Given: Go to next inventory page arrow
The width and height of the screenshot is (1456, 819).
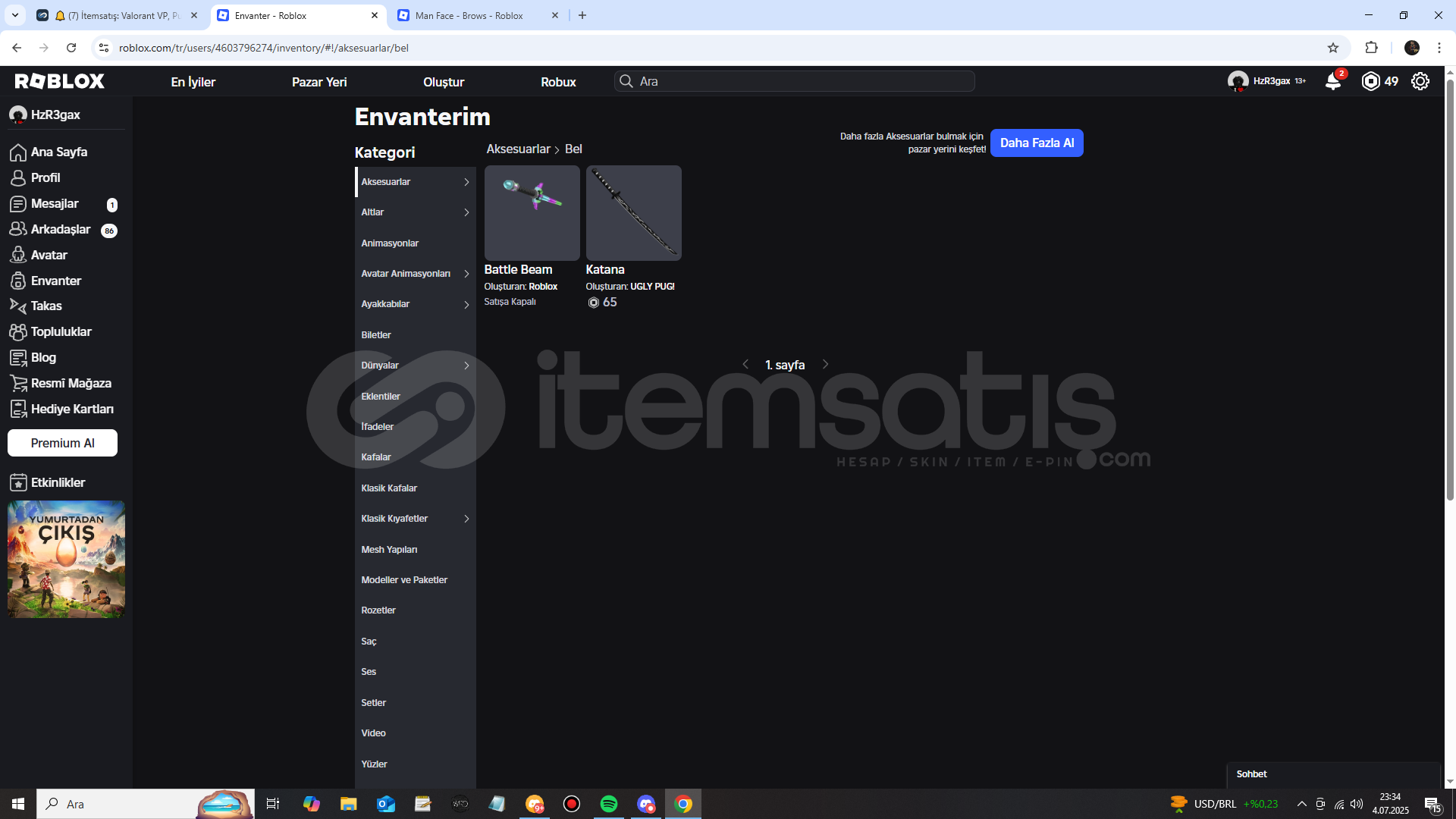Looking at the screenshot, I should pos(826,365).
